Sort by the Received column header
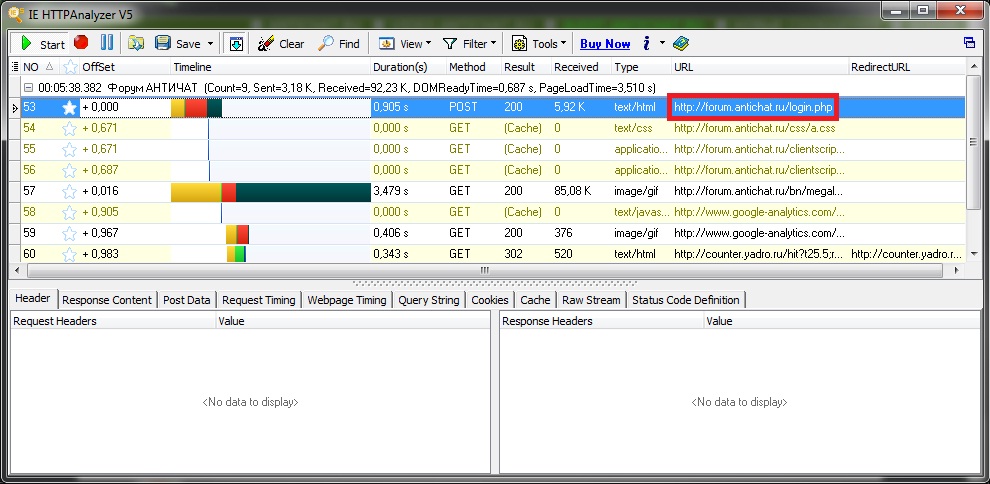 (581, 67)
